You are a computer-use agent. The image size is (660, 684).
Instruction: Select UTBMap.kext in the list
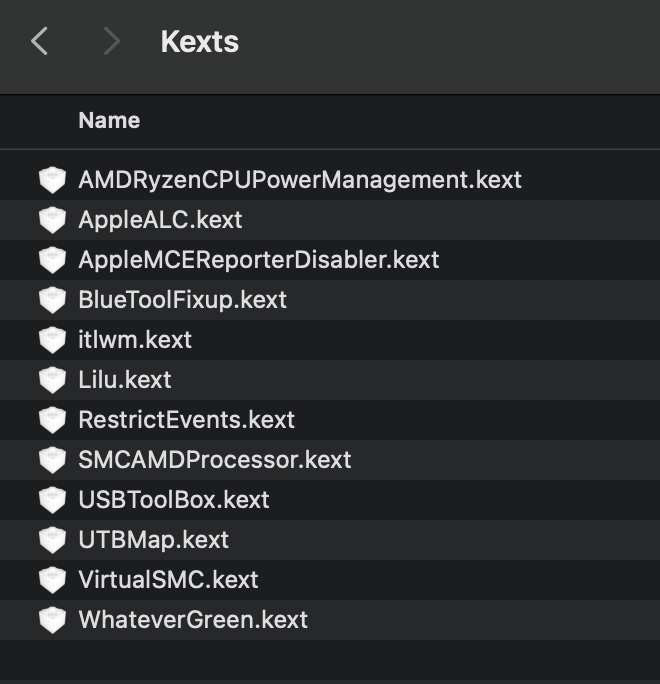point(153,540)
